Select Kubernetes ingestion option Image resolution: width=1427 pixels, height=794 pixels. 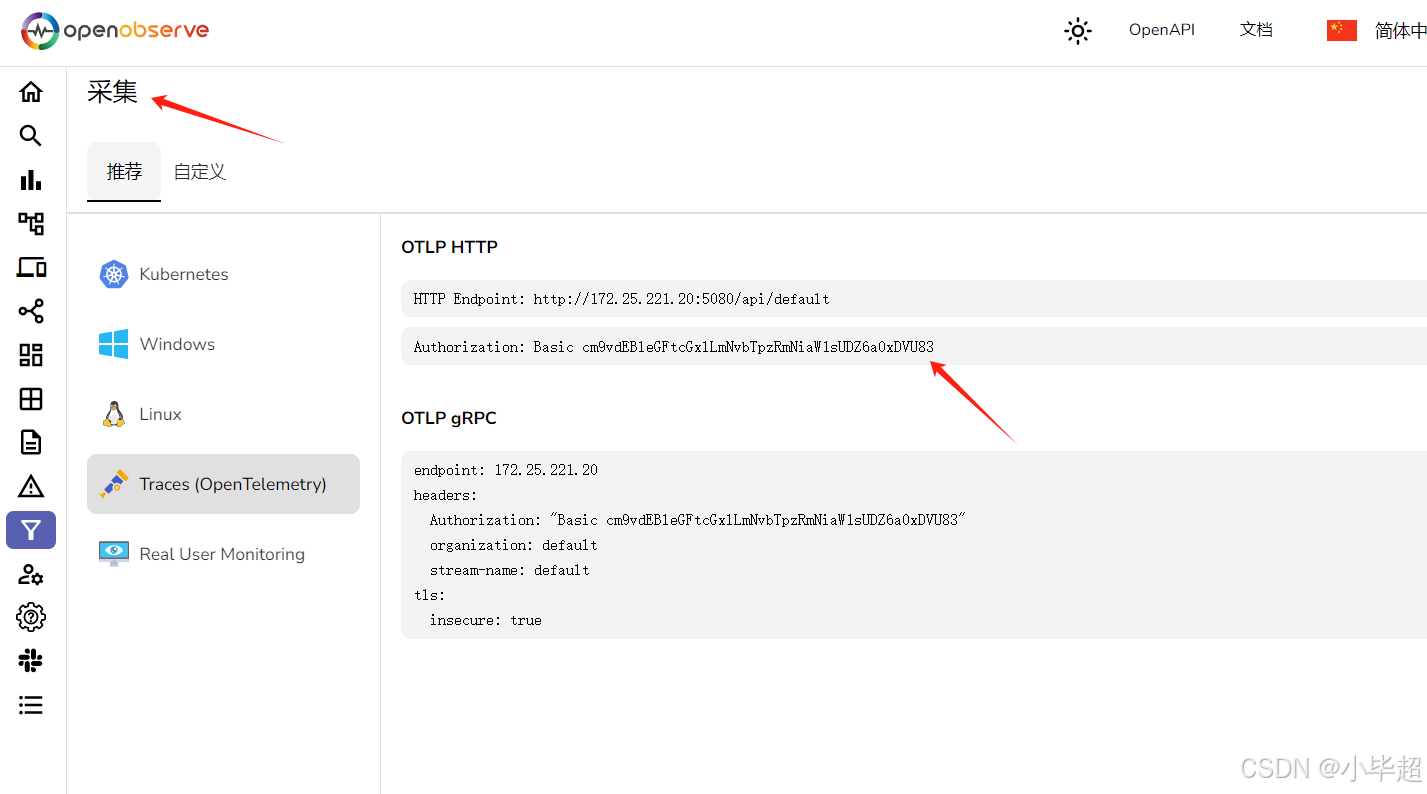[x=223, y=274]
